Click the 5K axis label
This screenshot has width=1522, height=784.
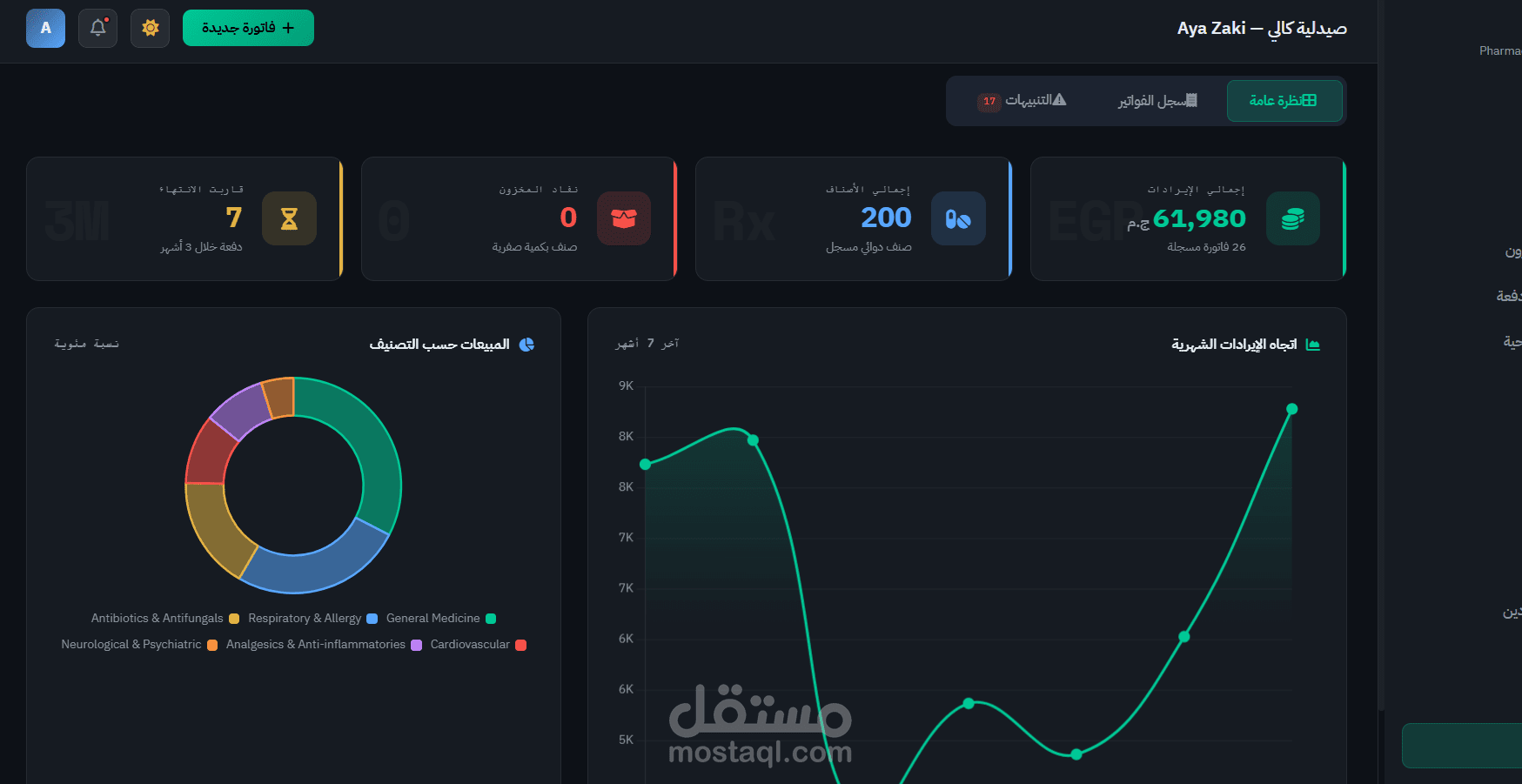[x=626, y=740]
